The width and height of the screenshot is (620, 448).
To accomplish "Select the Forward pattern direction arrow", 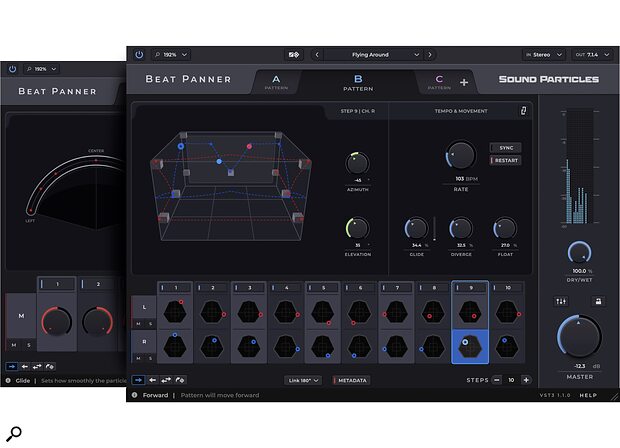I will coord(138,380).
